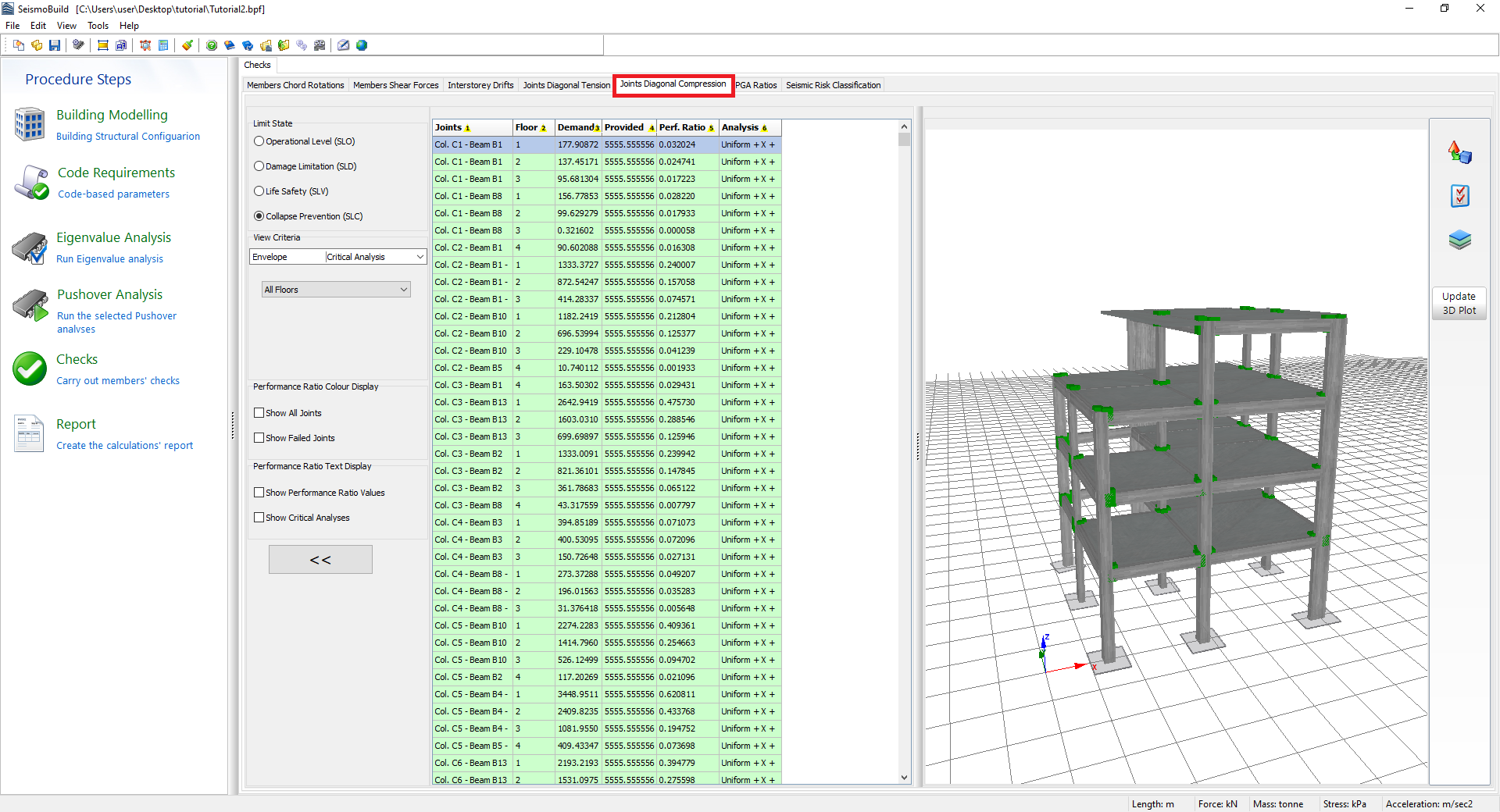The height and width of the screenshot is (812, 1500).
Task: Click the checklist icon beside 3D plot
Action: pos(1459,196)
